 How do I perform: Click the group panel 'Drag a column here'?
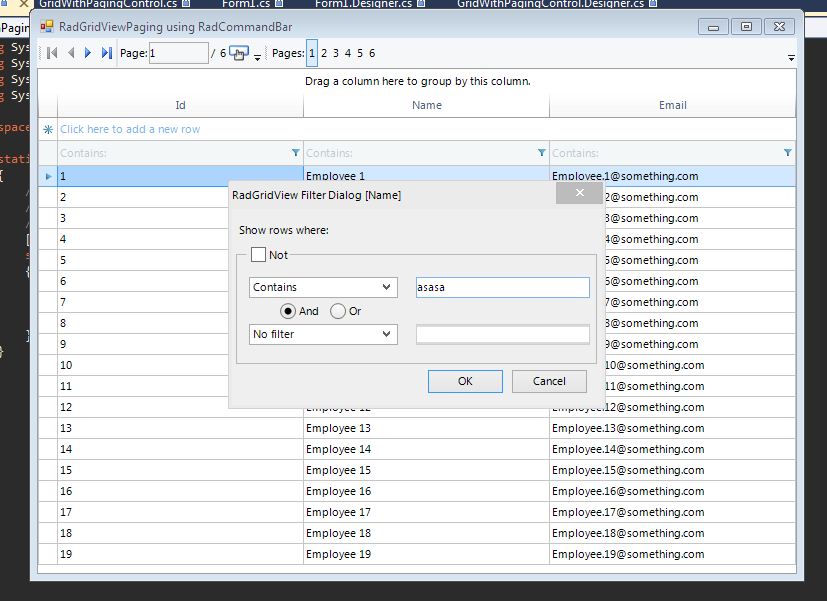[417, 81]
